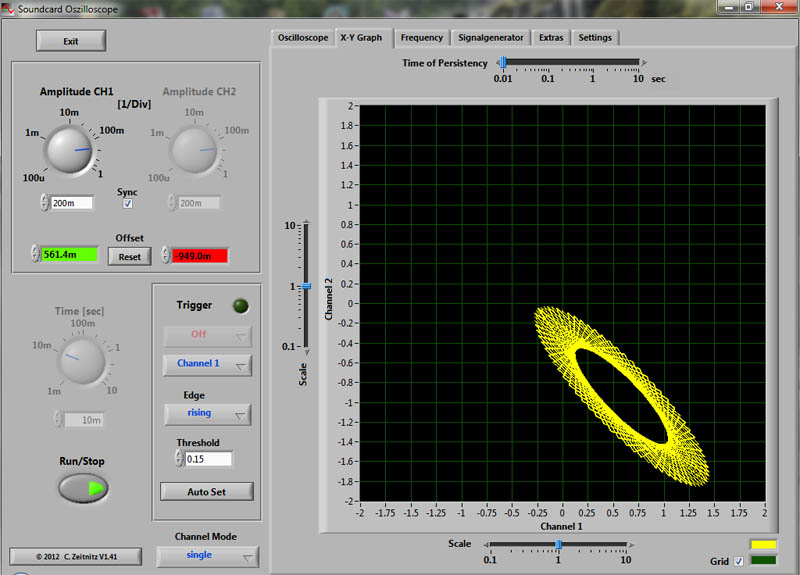Viewport: 800px width, 575px height.
Task: Open the Signalgenerator tab
Action: click(x=490, y=38)
